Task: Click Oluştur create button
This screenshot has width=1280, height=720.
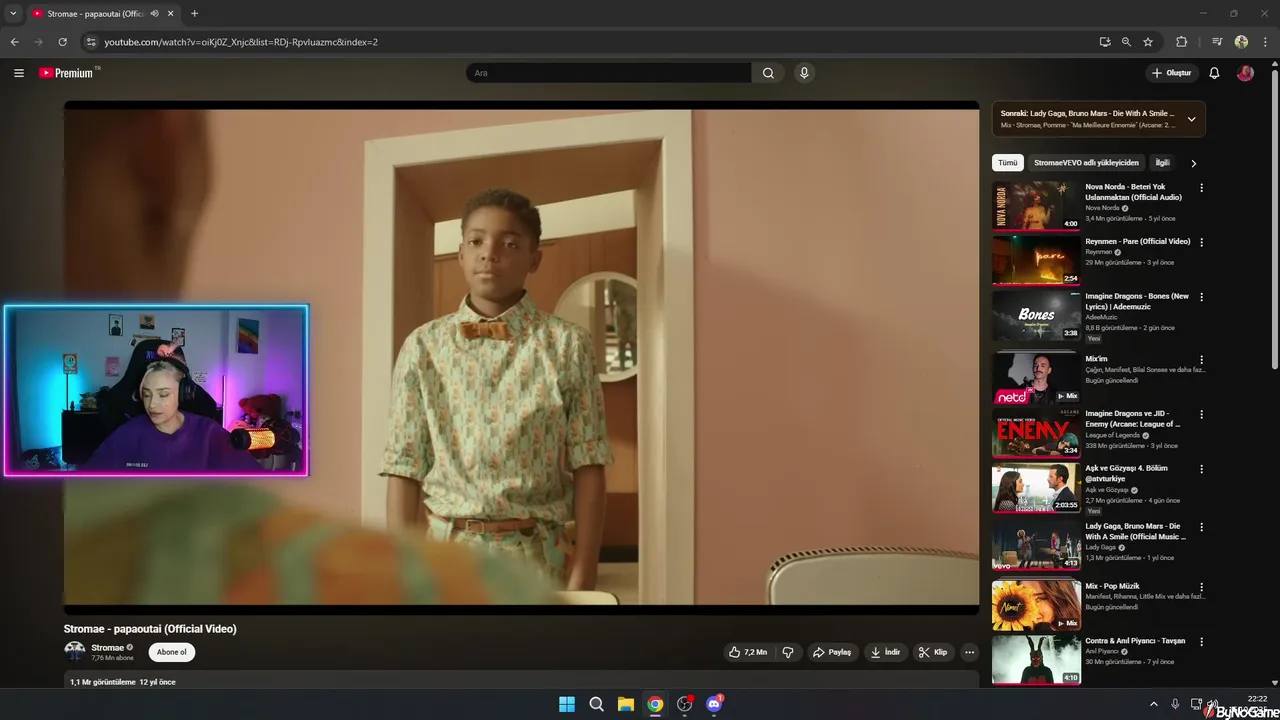Action: (1172, 73)
